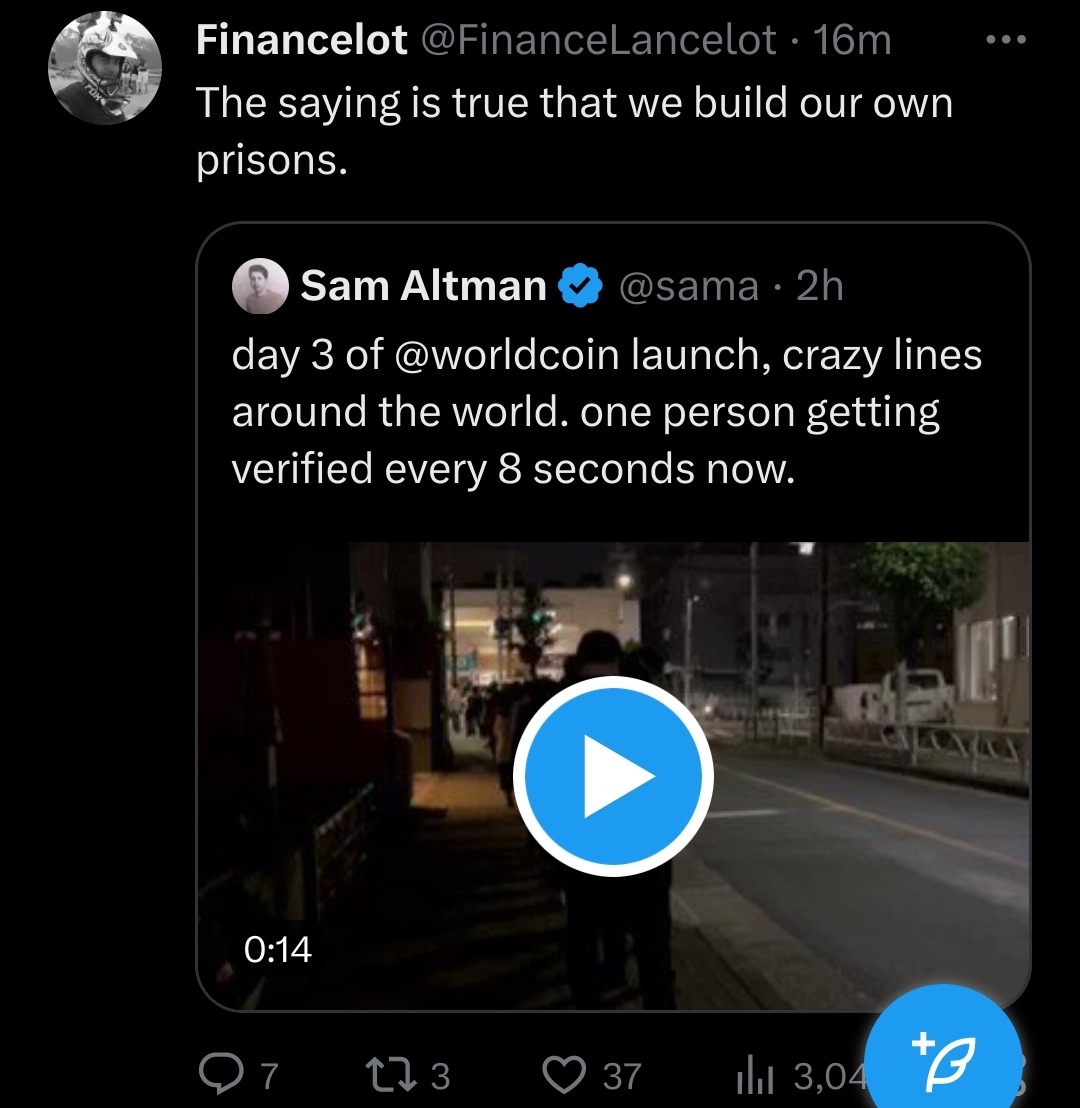Viewport: 1080px width, 1108px height.
Task: Click the Sam Altman display name
Action: point(423,287)
